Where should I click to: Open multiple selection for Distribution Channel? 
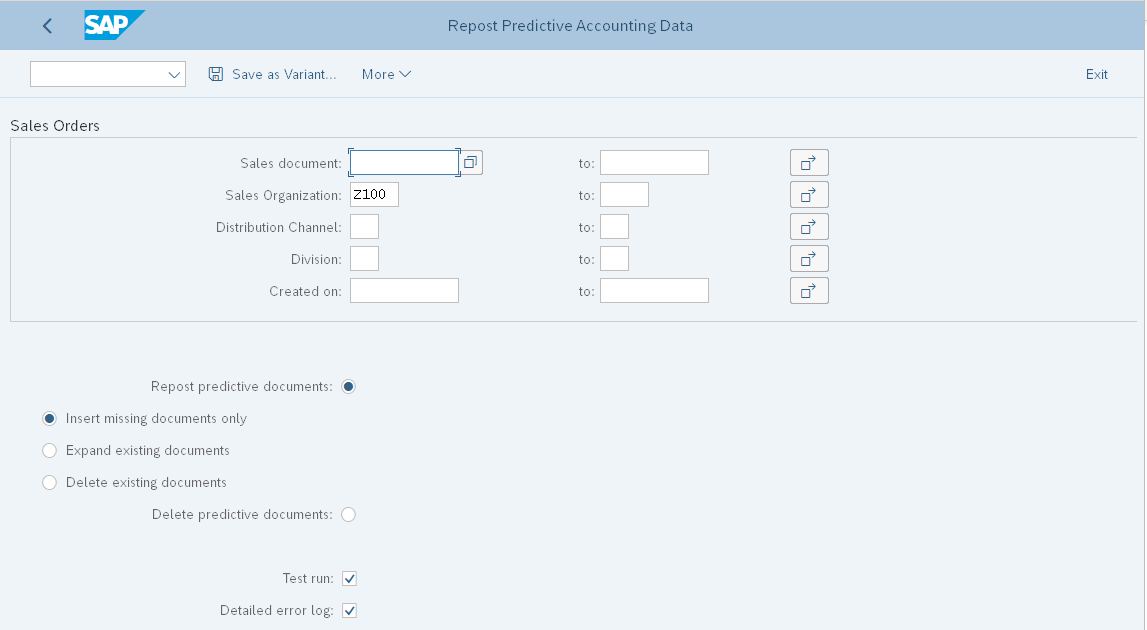[809, 226]
